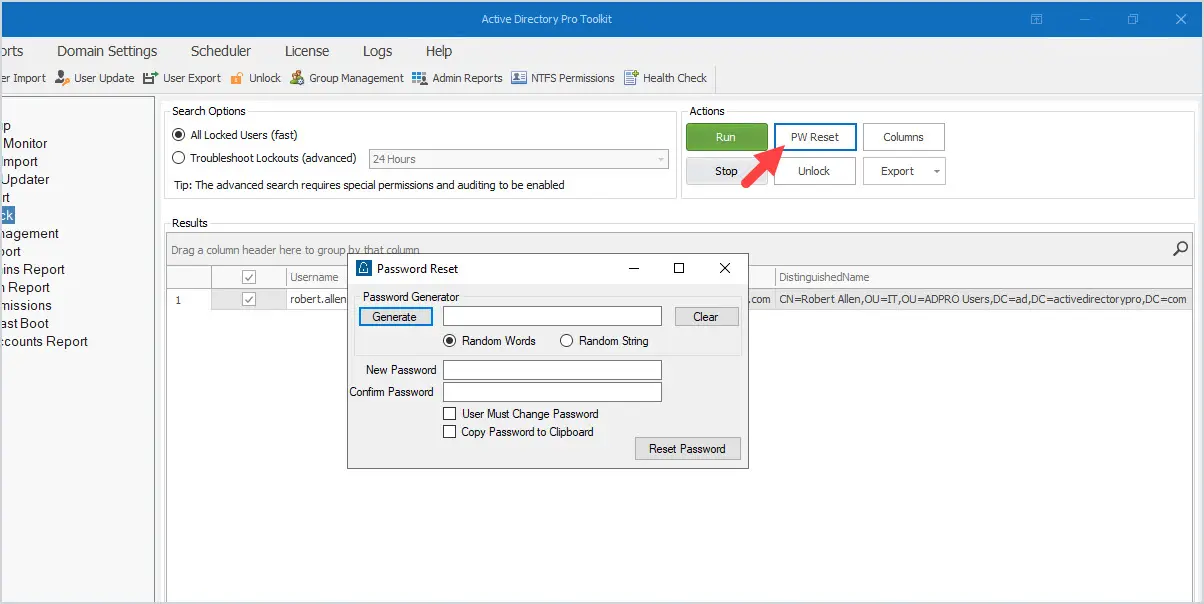
Task: Open User Export from the toolbar
Action: 182,78
